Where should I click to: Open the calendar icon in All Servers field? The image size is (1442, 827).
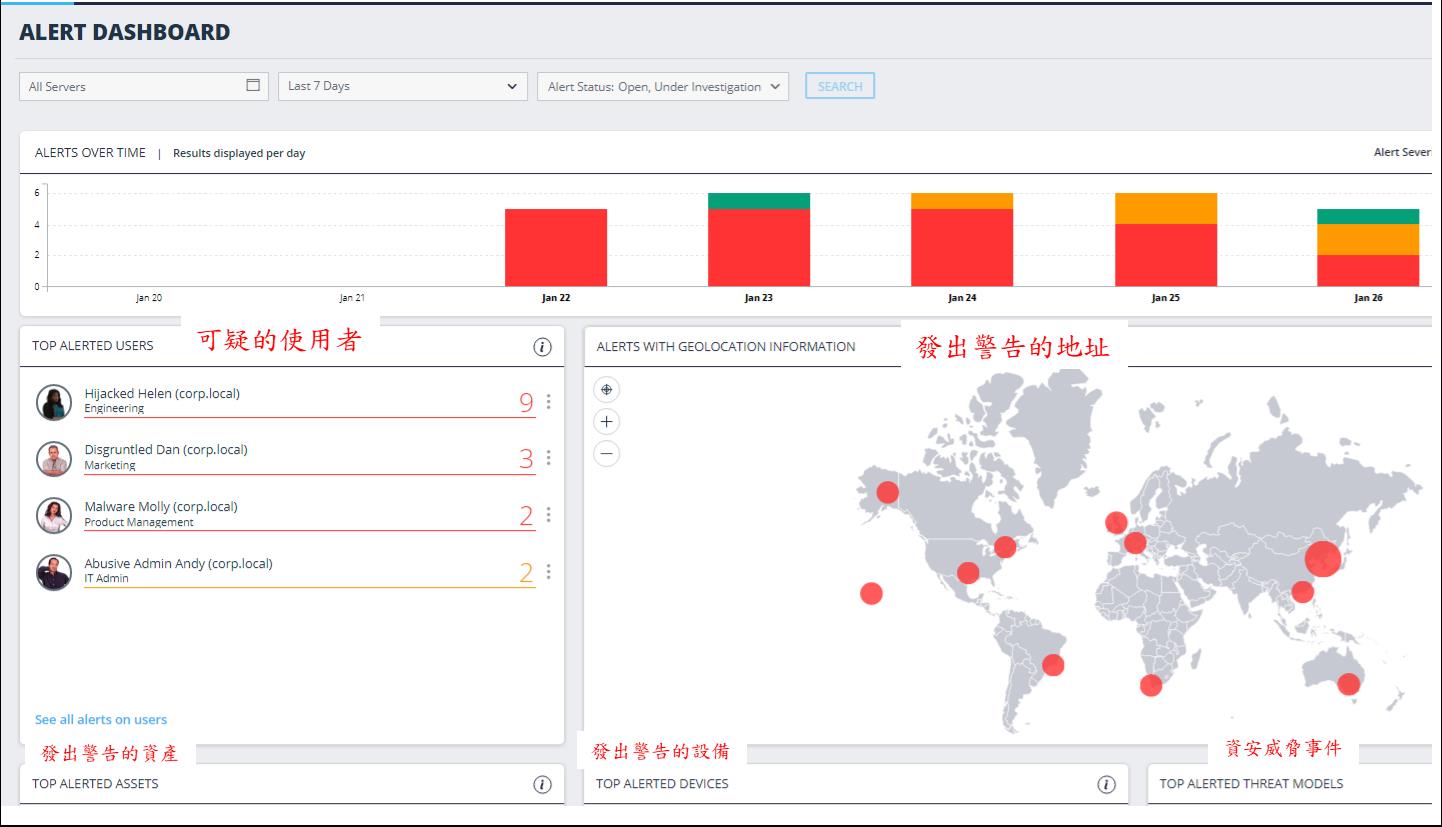[x=253, y=86]
